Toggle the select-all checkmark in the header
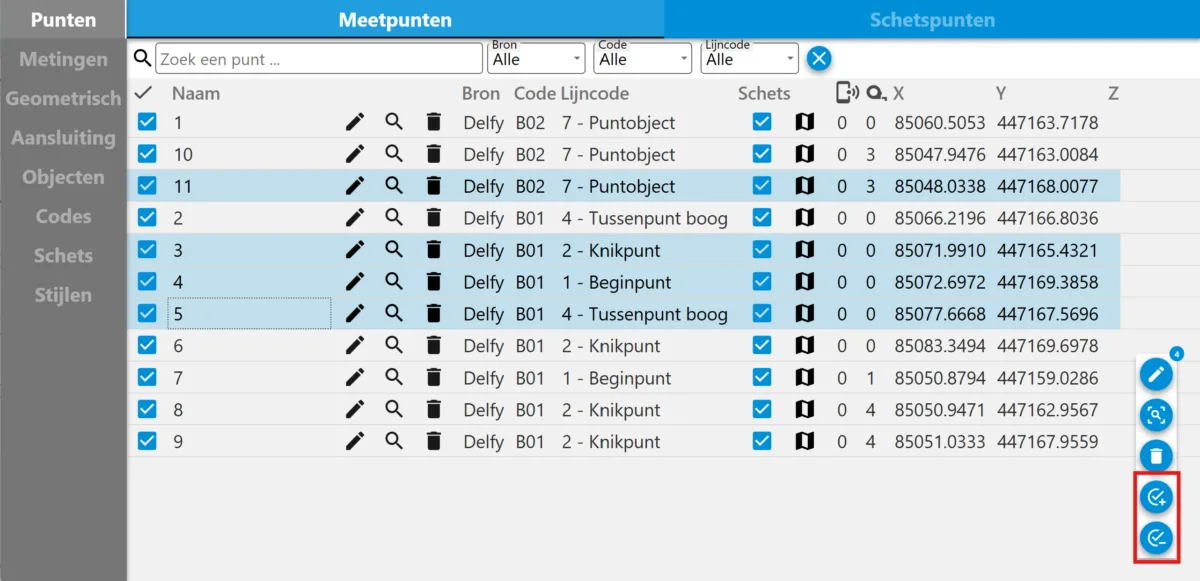The width and height of the screenshot is (1200, 581). [x=143, y=92]
